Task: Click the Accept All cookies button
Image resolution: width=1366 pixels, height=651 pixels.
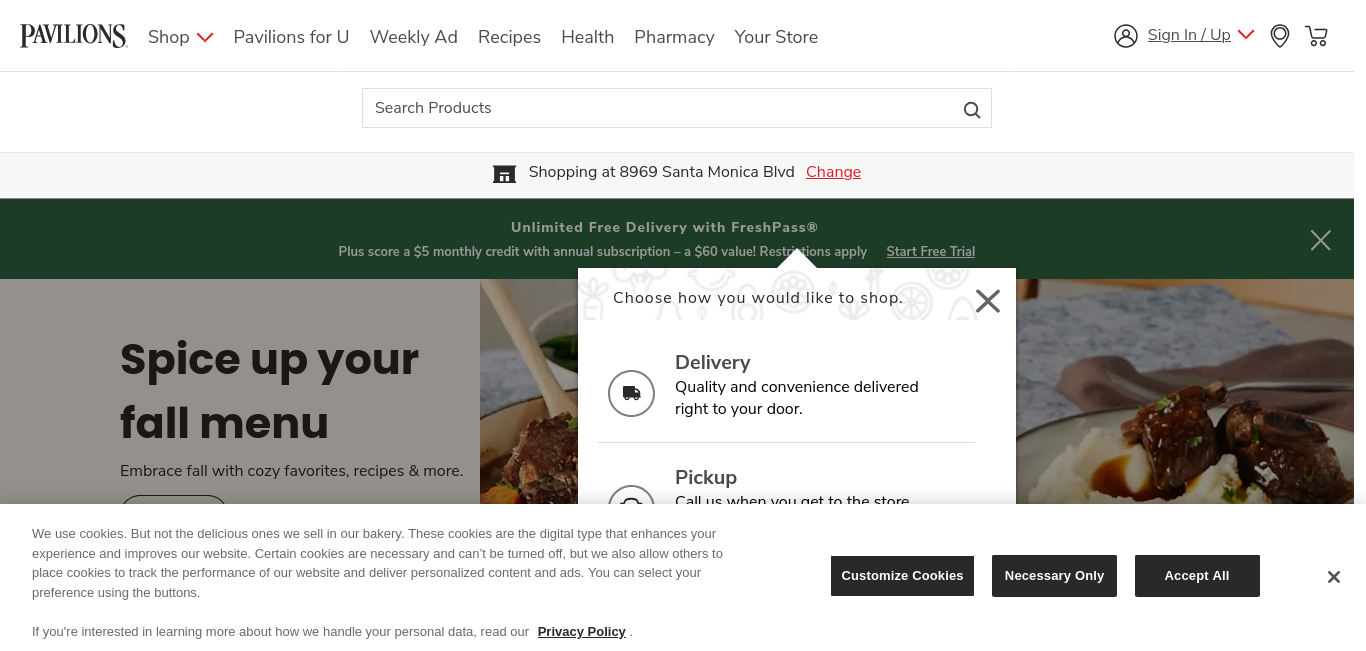Action: tap(1196, 576)
